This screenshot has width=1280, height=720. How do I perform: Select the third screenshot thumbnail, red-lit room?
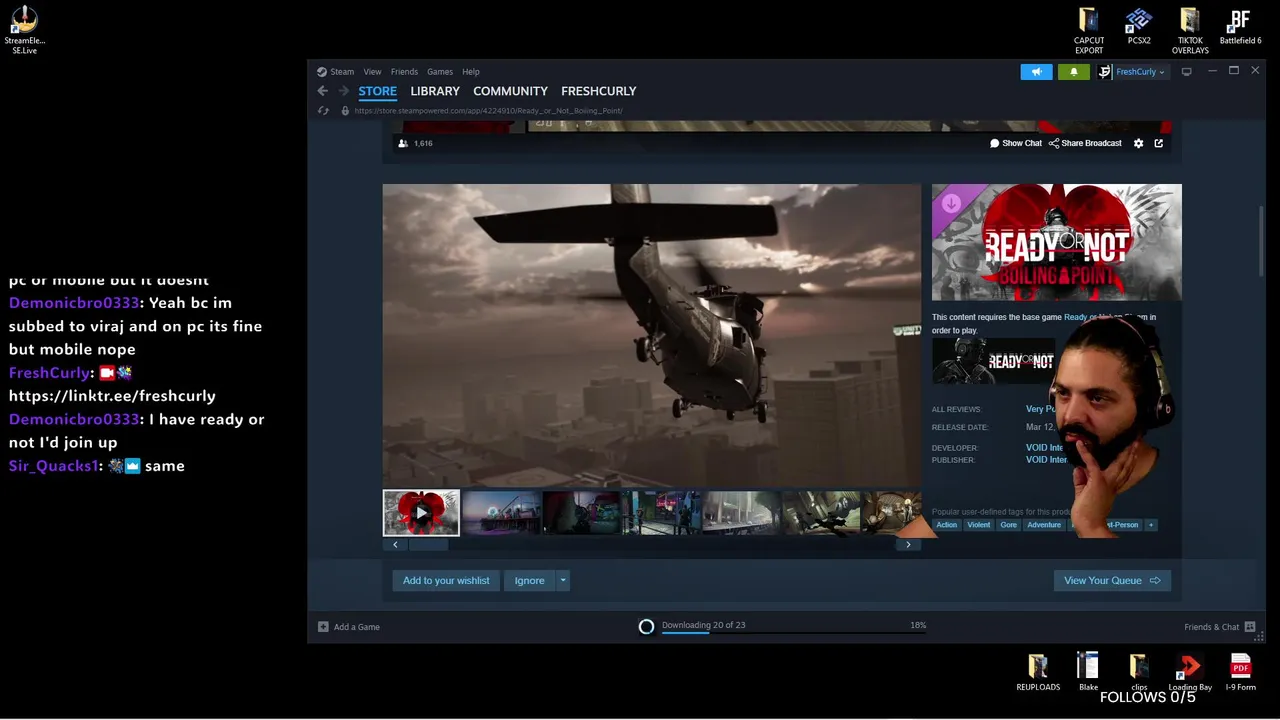581,513
